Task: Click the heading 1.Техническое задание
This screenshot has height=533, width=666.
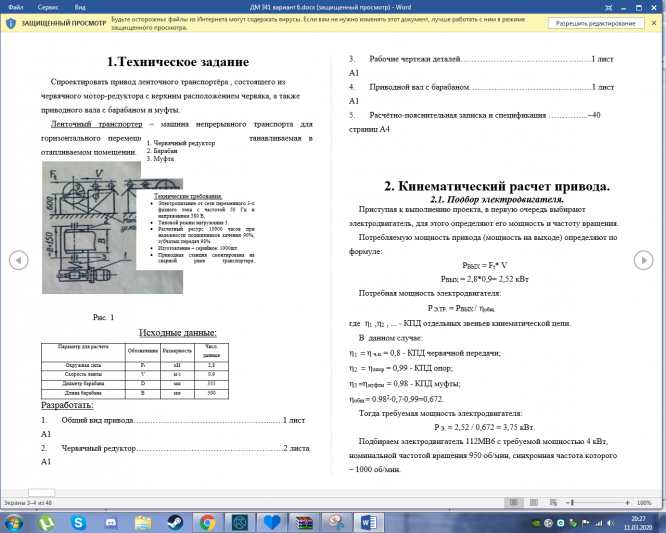Action: [178, 62]
